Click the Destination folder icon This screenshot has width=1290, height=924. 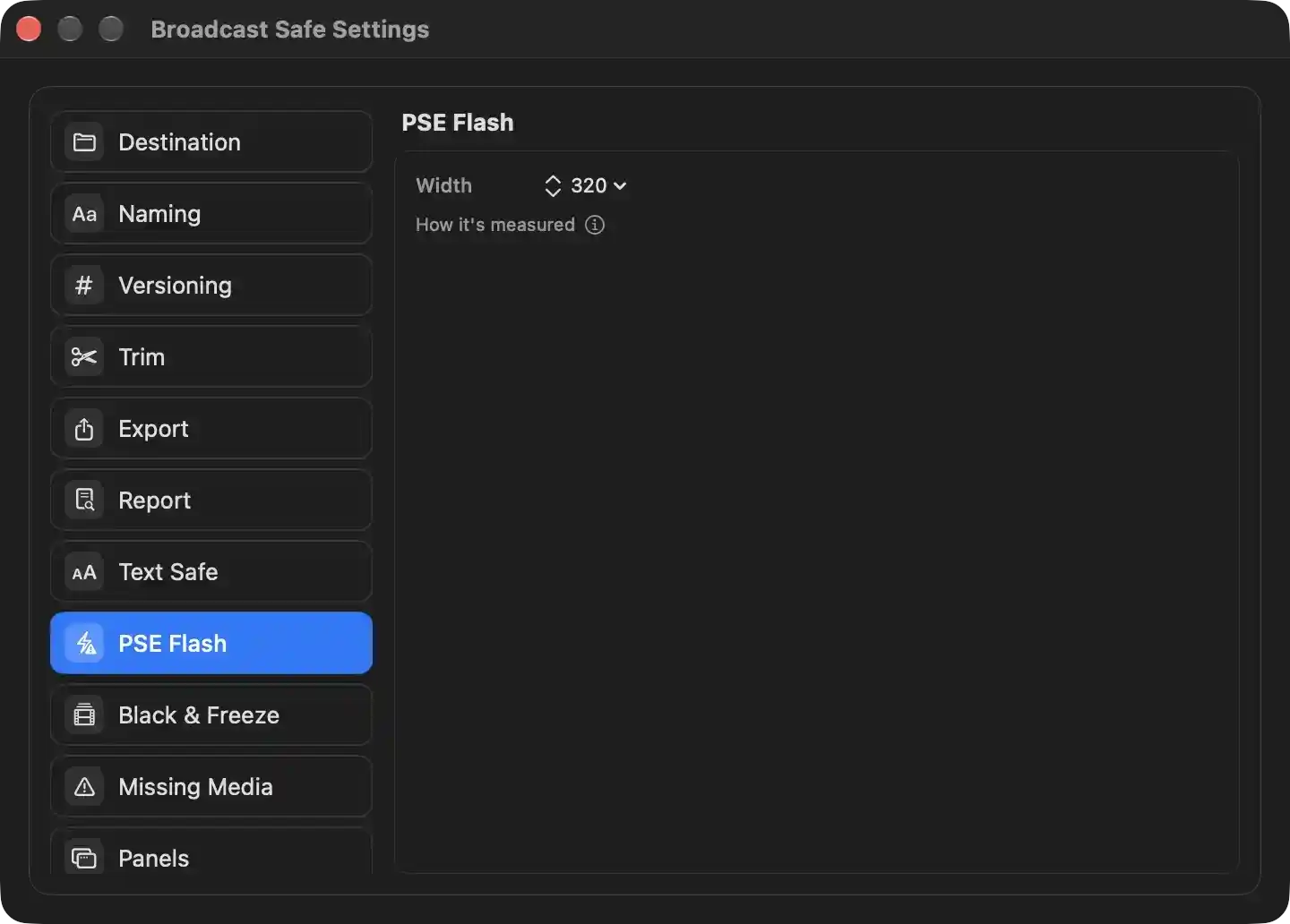84,142
